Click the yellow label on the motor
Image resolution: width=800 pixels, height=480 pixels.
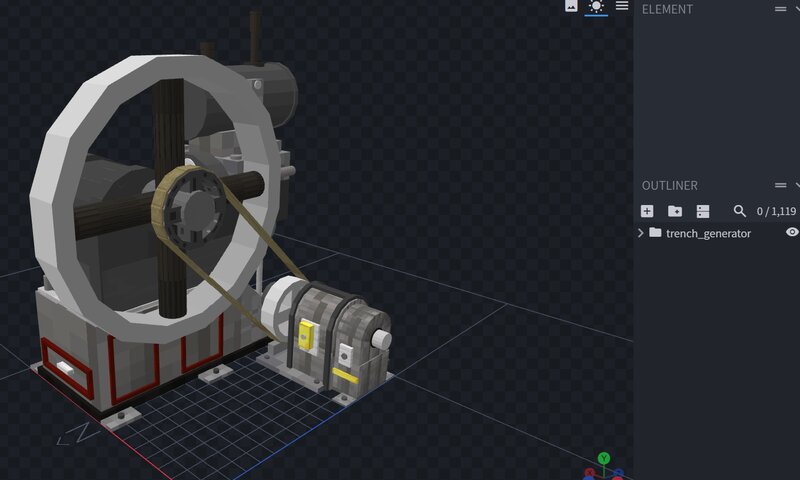[307, 334]
